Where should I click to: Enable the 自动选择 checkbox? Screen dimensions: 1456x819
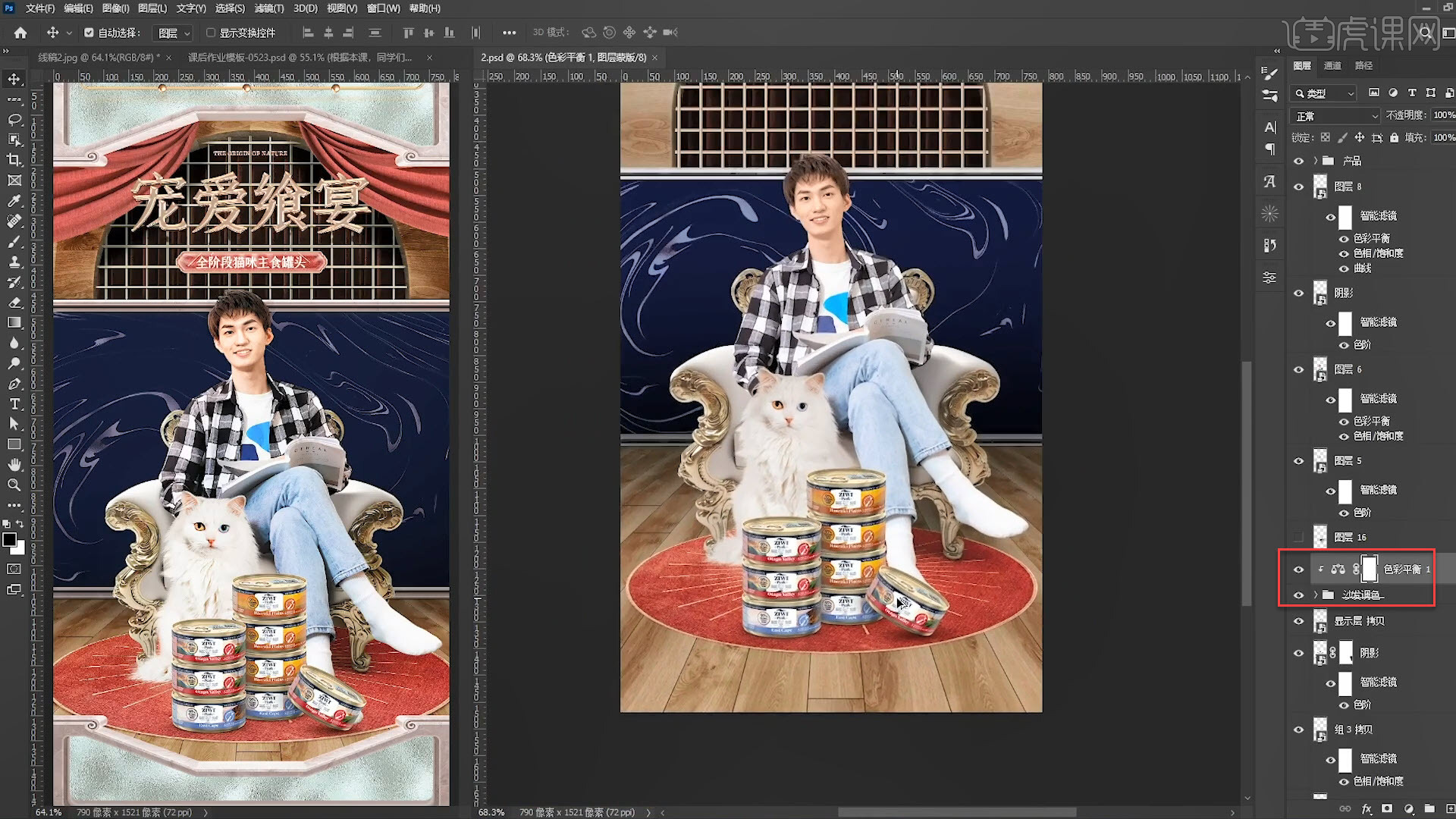click(89, 33)
